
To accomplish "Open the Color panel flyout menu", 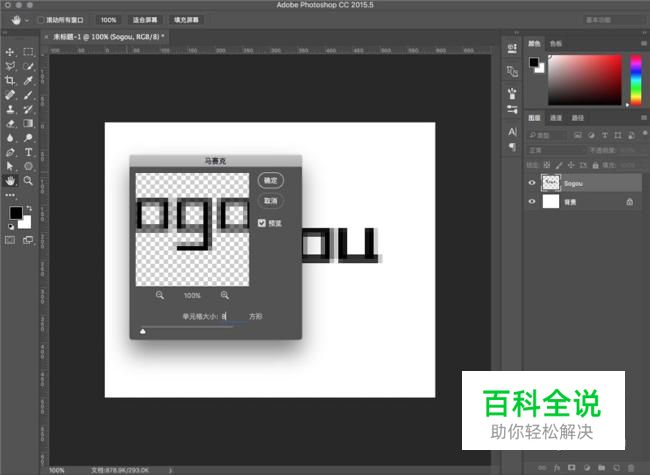I will pyautogui.click(x=644, y=43).
